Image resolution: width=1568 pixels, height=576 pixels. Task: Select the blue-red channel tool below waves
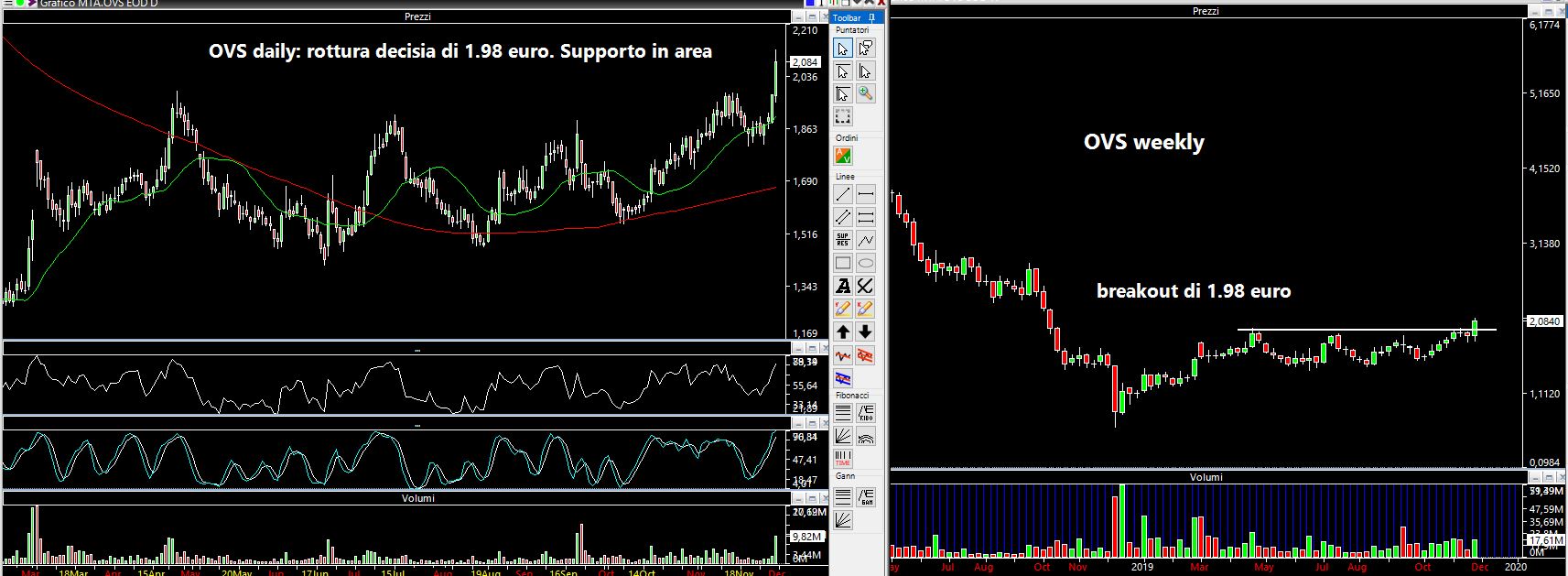pyautogui.click(x=843, y=377)
